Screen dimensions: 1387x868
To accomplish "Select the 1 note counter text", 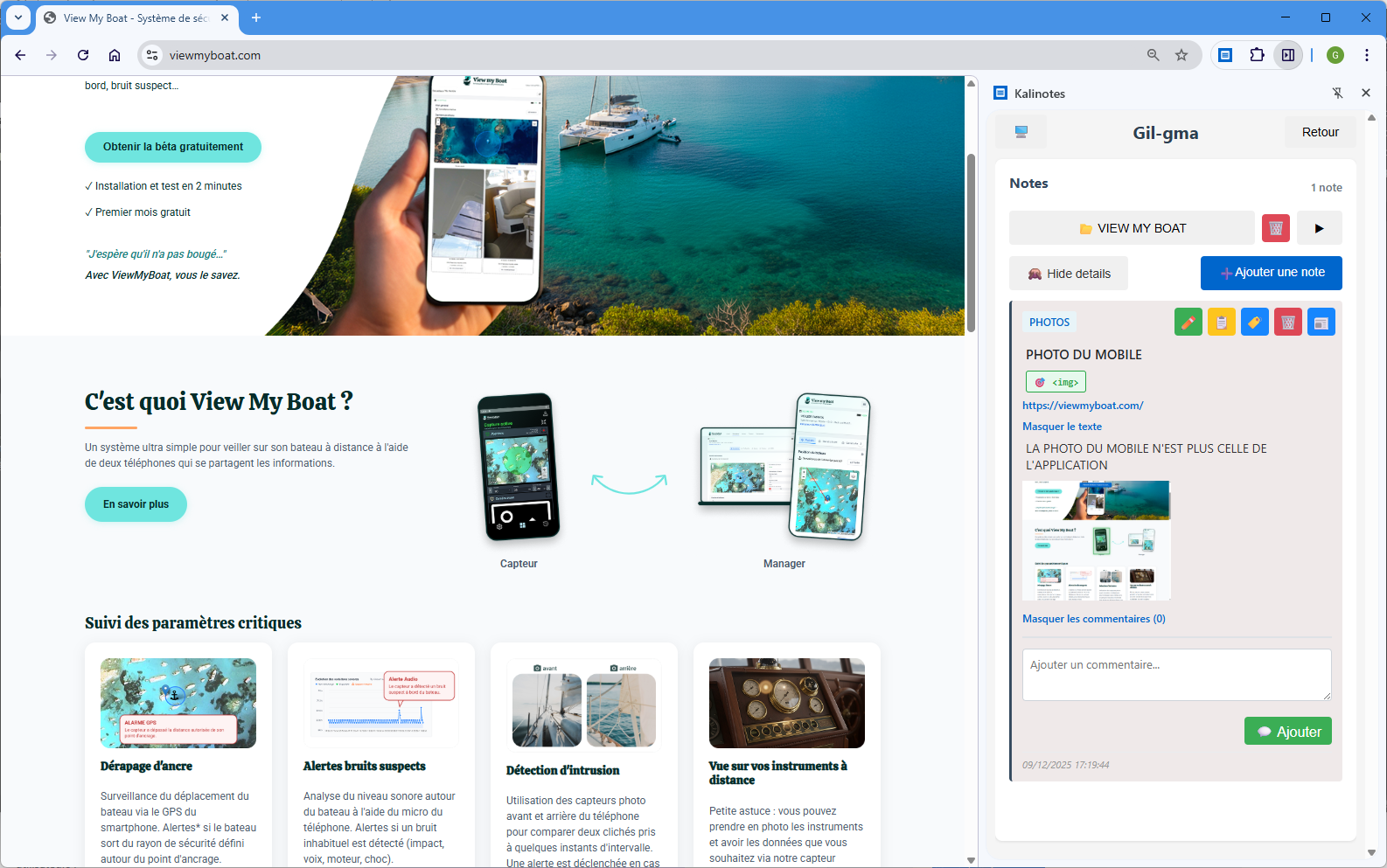I will point(1327,188).
